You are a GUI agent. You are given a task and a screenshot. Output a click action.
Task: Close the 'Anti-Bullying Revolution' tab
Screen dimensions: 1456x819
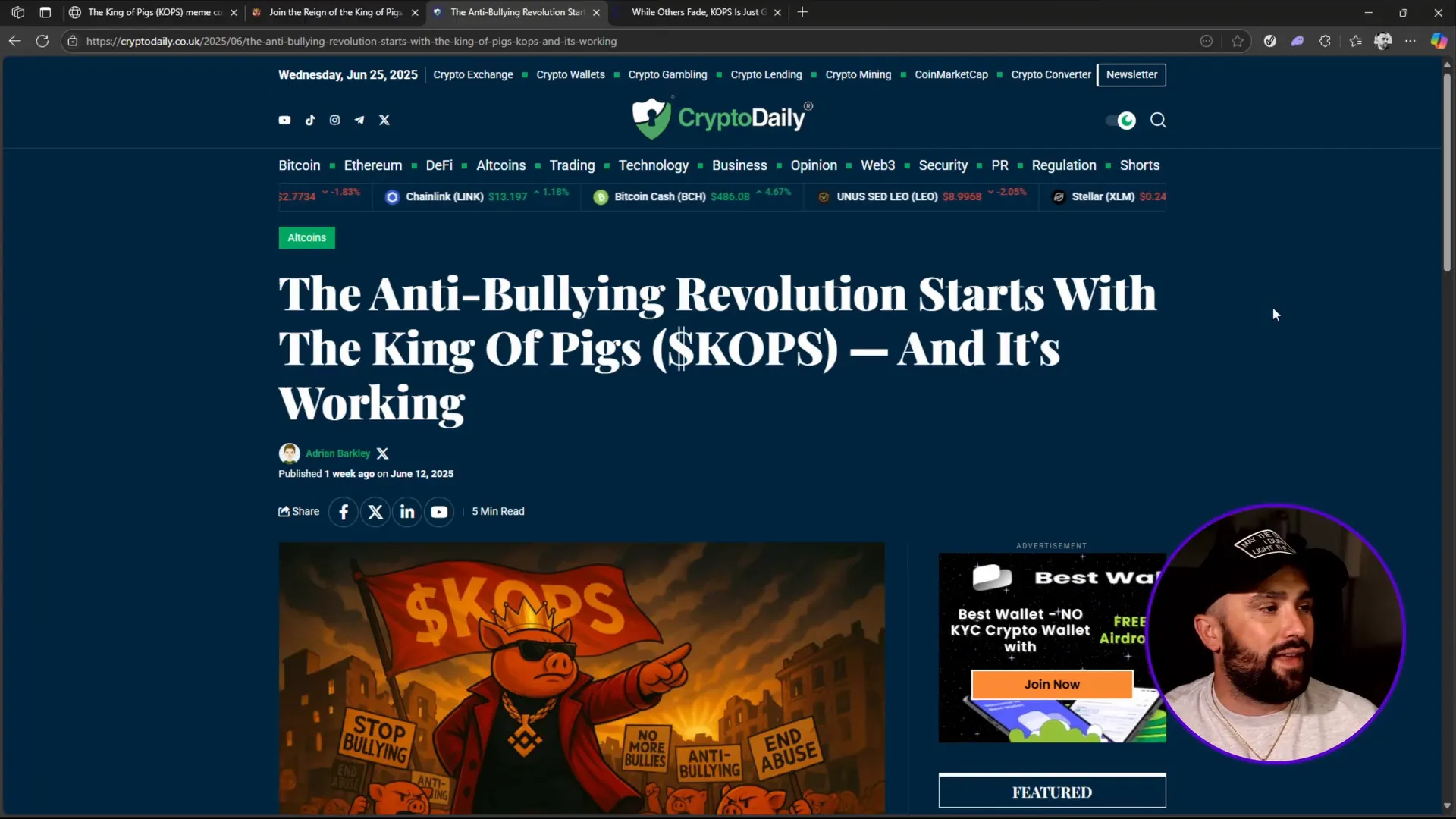tap(596, 12)
